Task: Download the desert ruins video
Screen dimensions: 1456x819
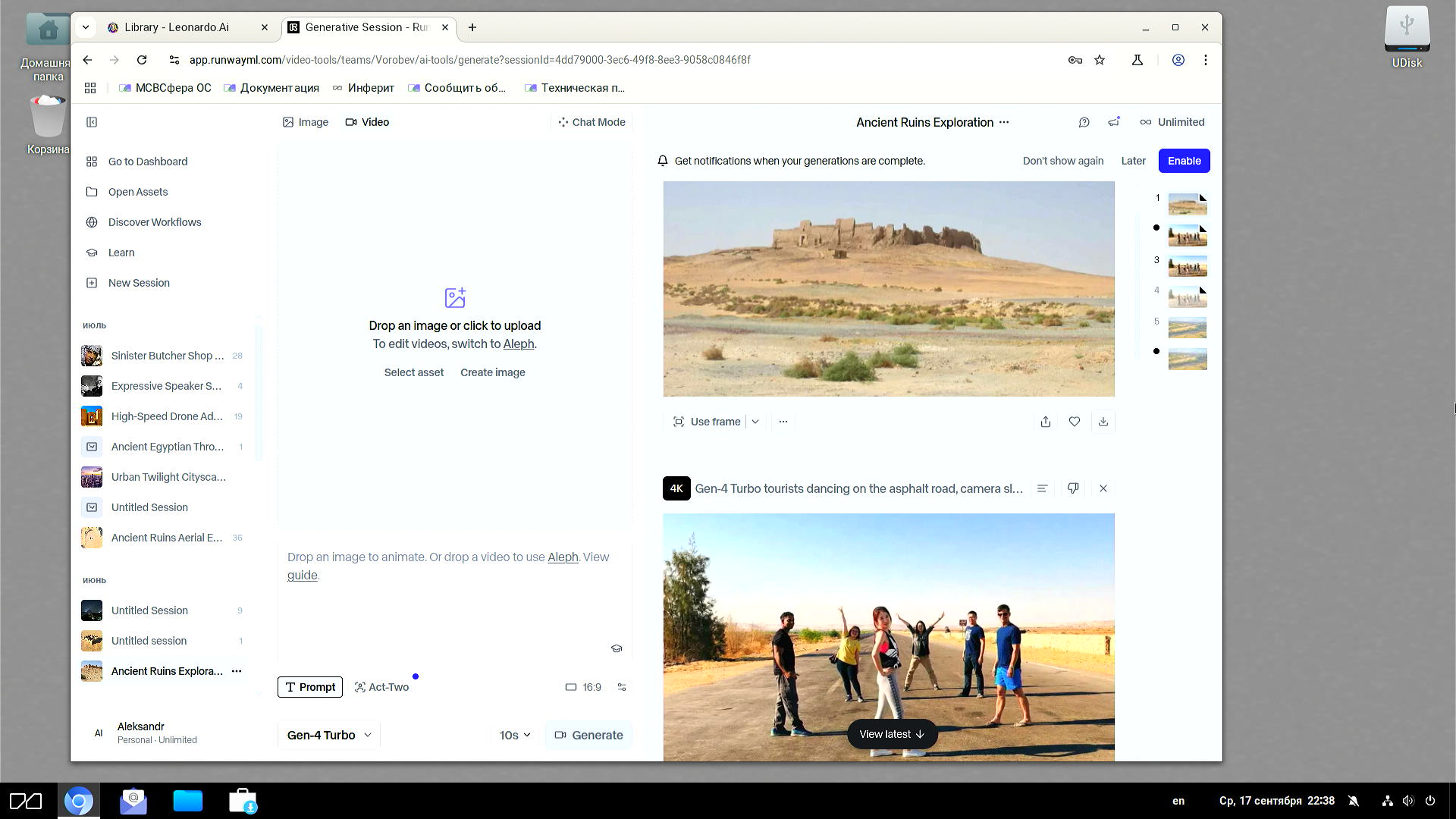Action: click(x=1103, y=422)
